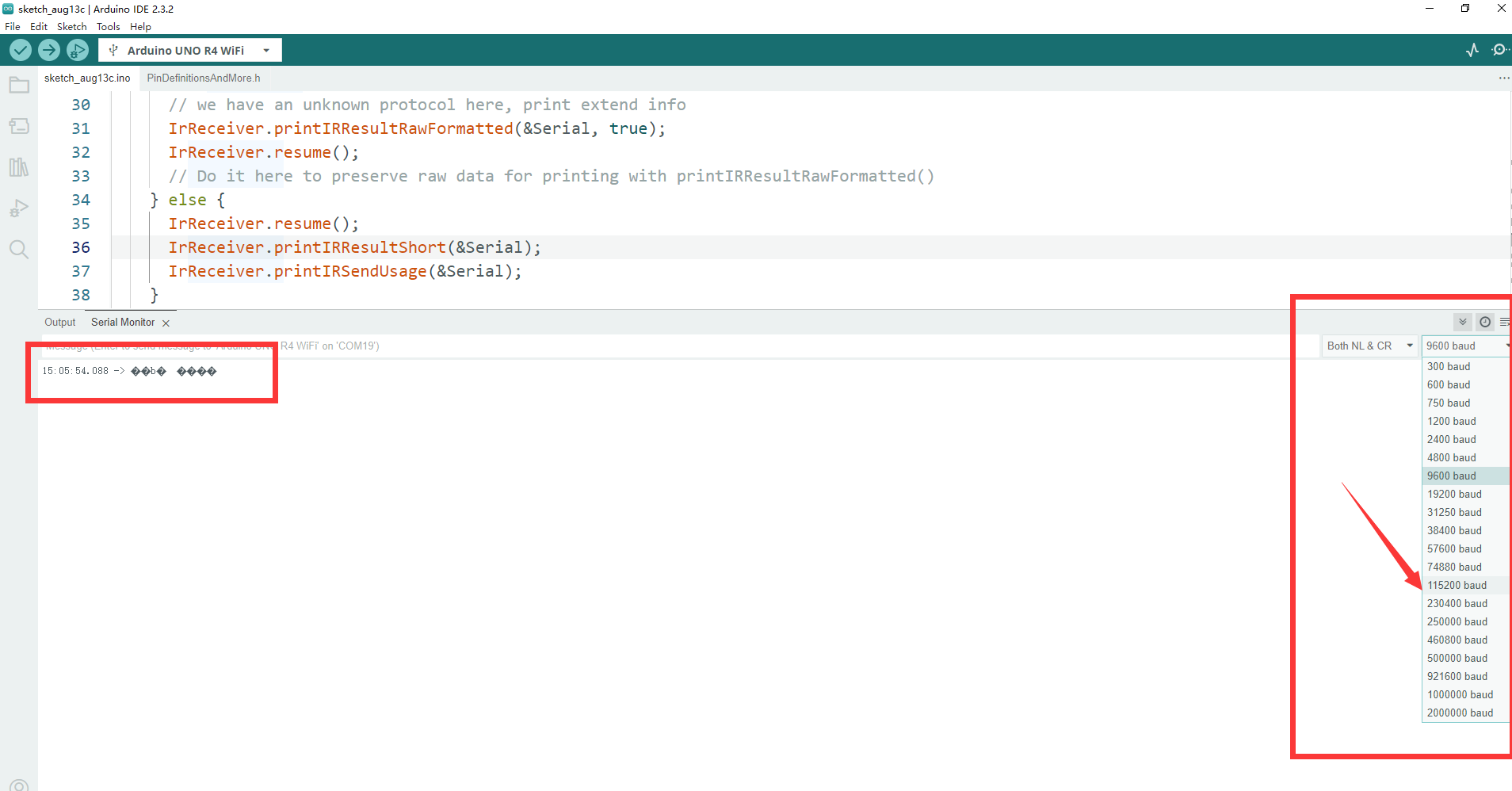Image resolution: width=1512 pixels, height=791 pixels.
Task: Click line number 36 in the gutter
Action: click(x=81, y=247)
